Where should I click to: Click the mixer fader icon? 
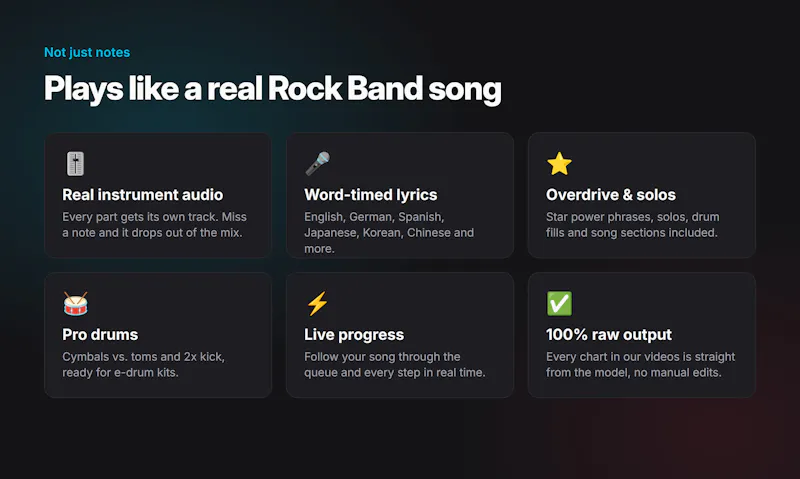point(75,164)
